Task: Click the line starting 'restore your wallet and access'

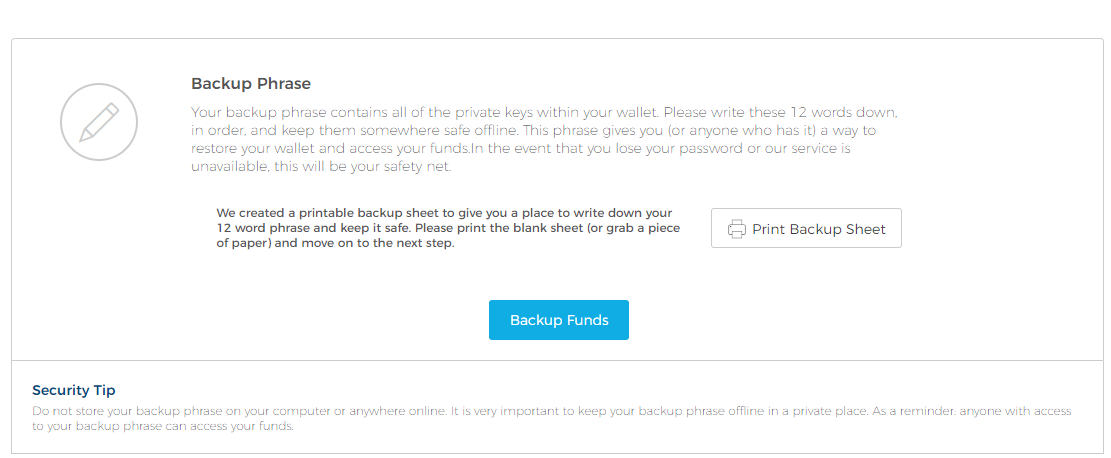Action: (521, 150)
